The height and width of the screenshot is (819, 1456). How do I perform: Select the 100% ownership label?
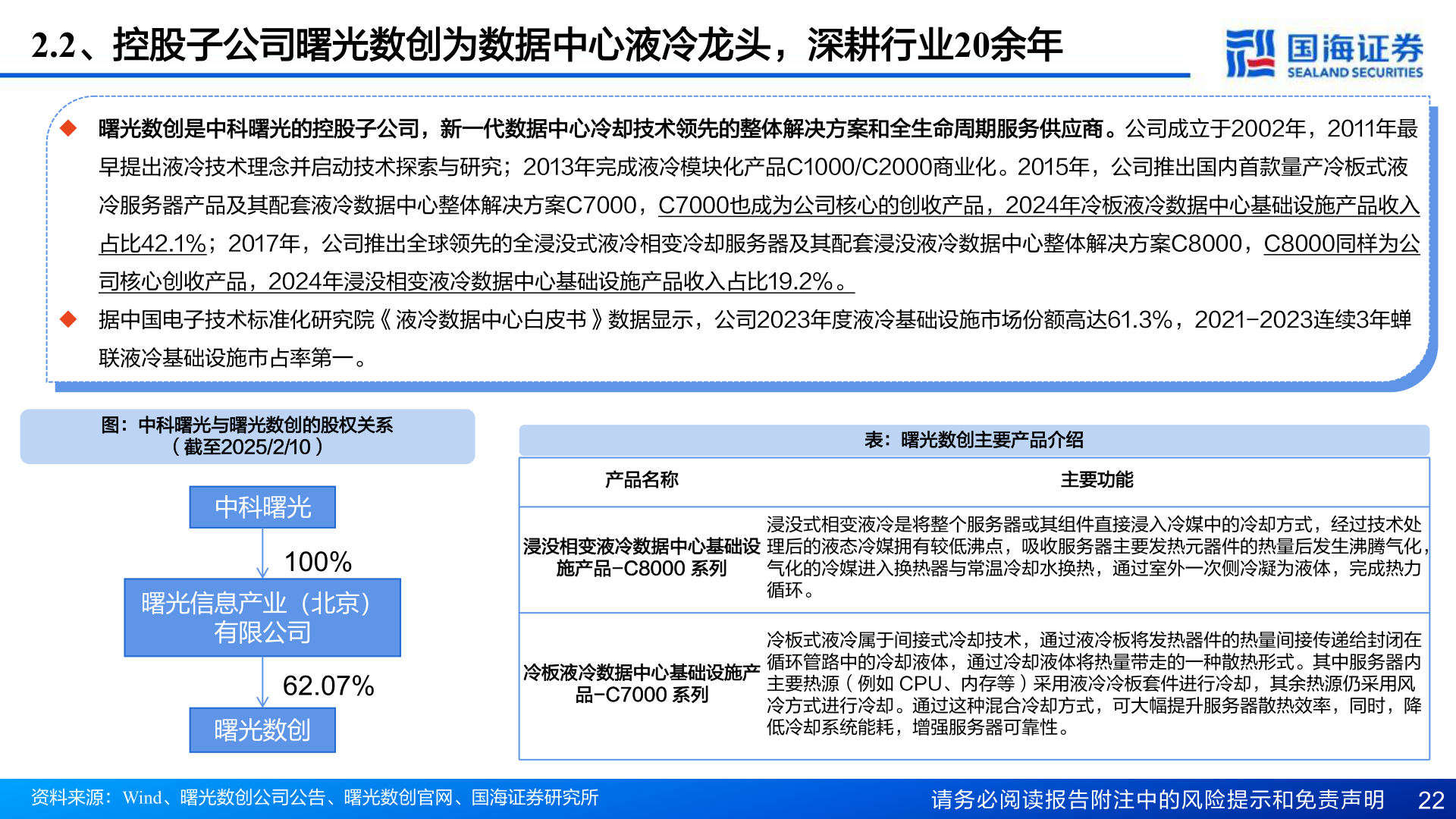[x=318, y=562]
